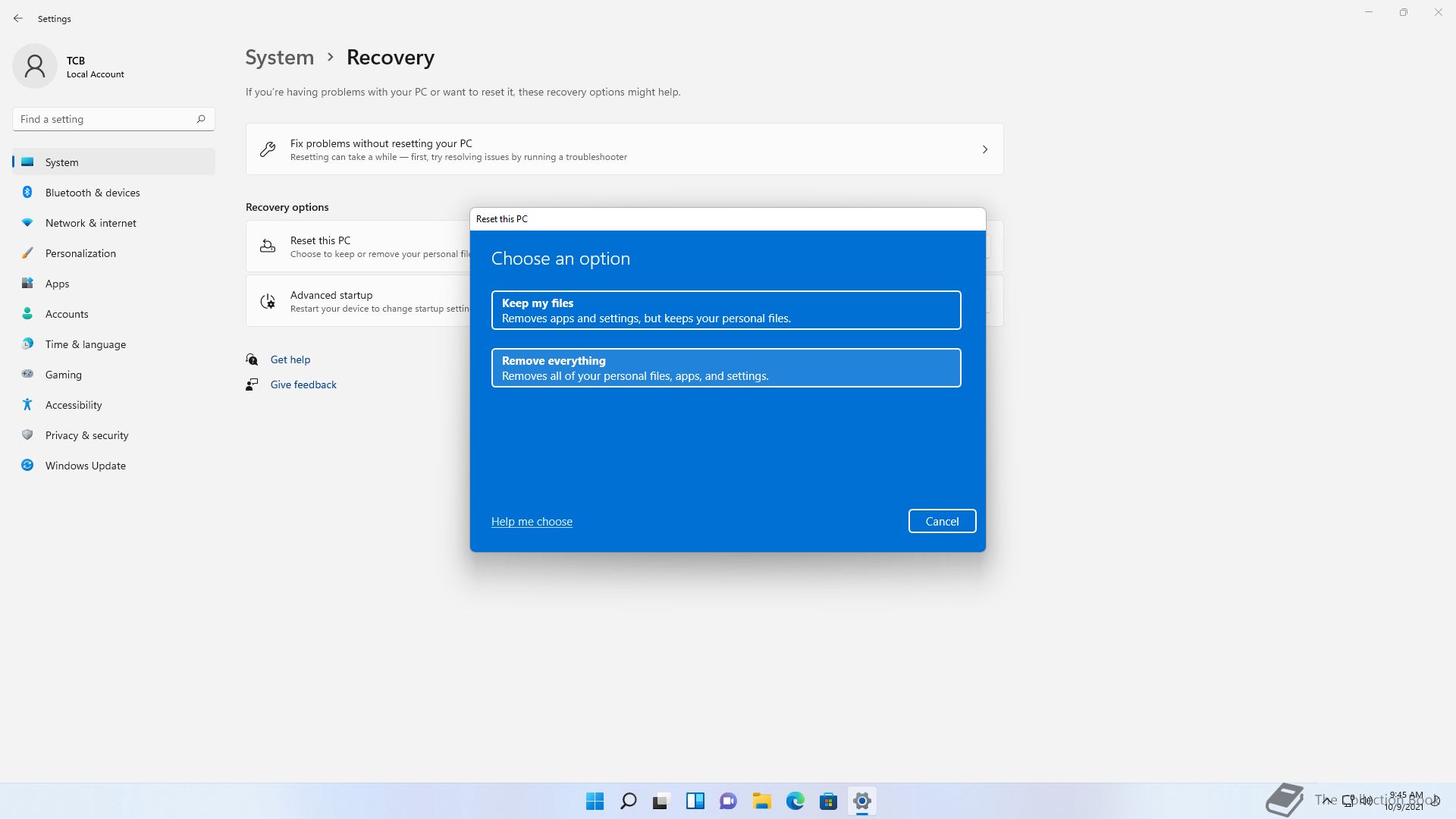
Task: Open Privacy & security shield icon
Action: point(27,435)
